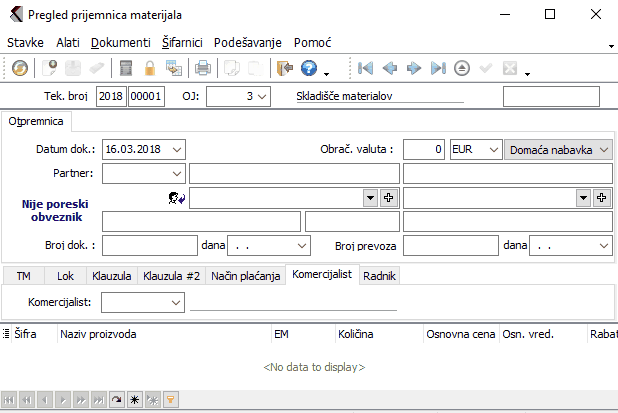Open the Šifarnici menu
This screenshot has height=413, width=618.
click(x=182, y=43)
